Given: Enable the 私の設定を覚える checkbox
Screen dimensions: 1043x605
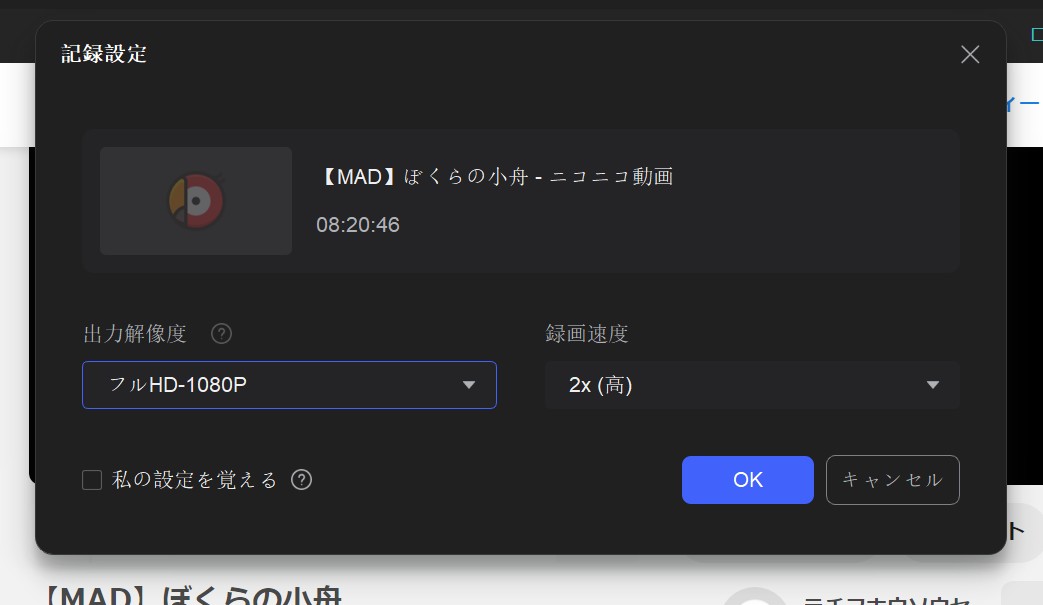Looking at the screenshot, I should coord(92,480).
